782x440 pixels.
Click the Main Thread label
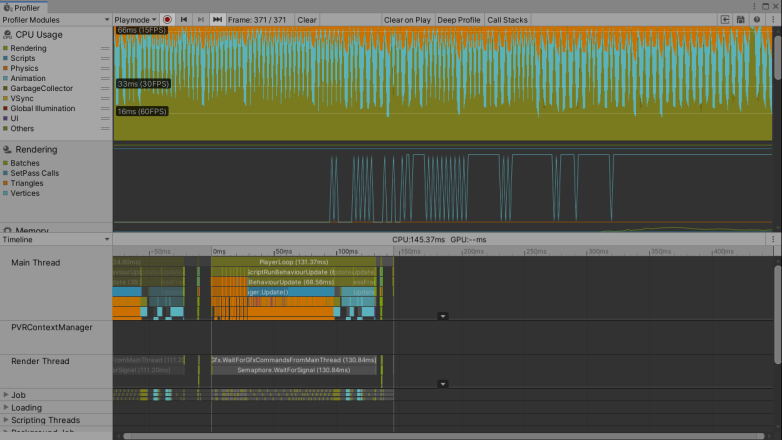tap(35, 262)
